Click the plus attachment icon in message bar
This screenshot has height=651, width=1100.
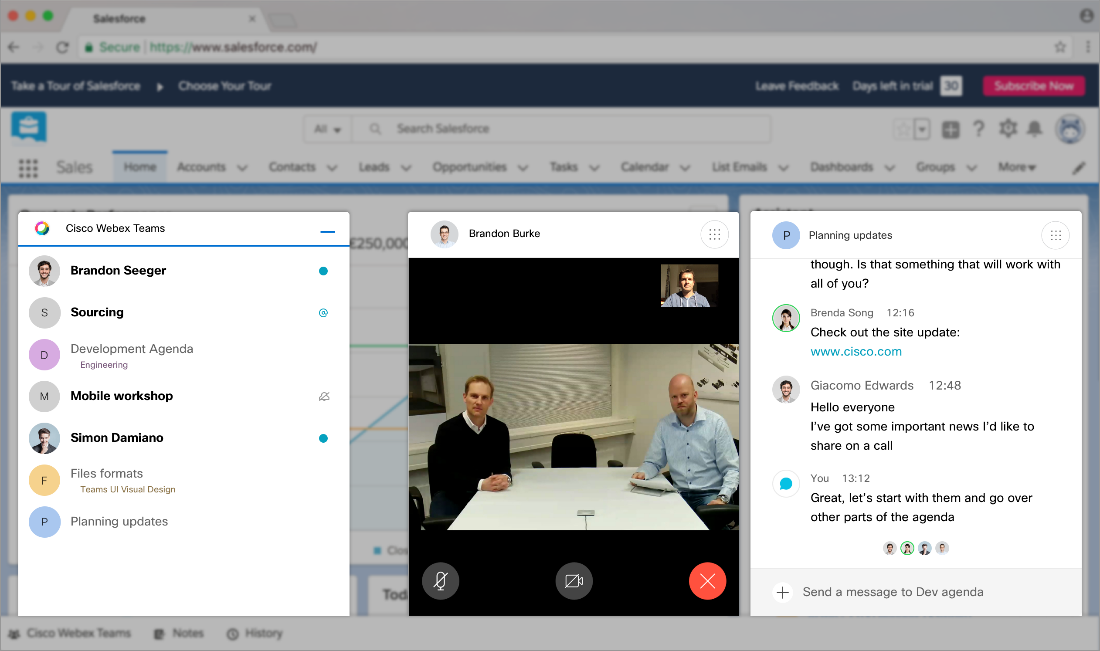[783, 592]
